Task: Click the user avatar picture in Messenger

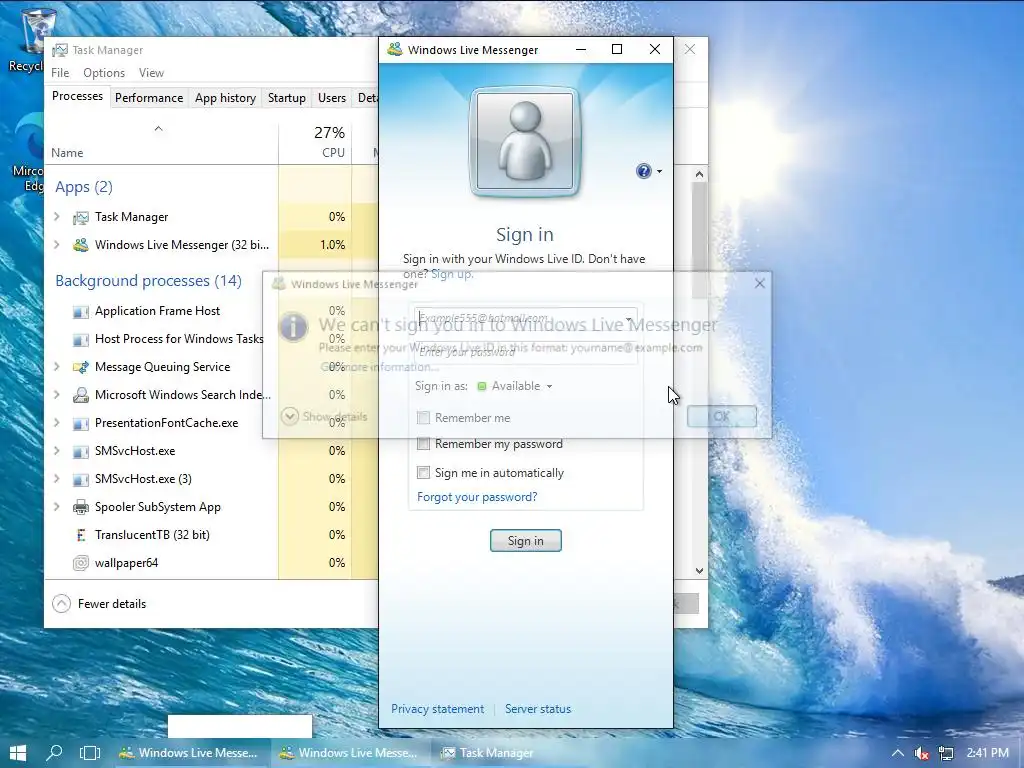Action: click(x=525, y=142)
